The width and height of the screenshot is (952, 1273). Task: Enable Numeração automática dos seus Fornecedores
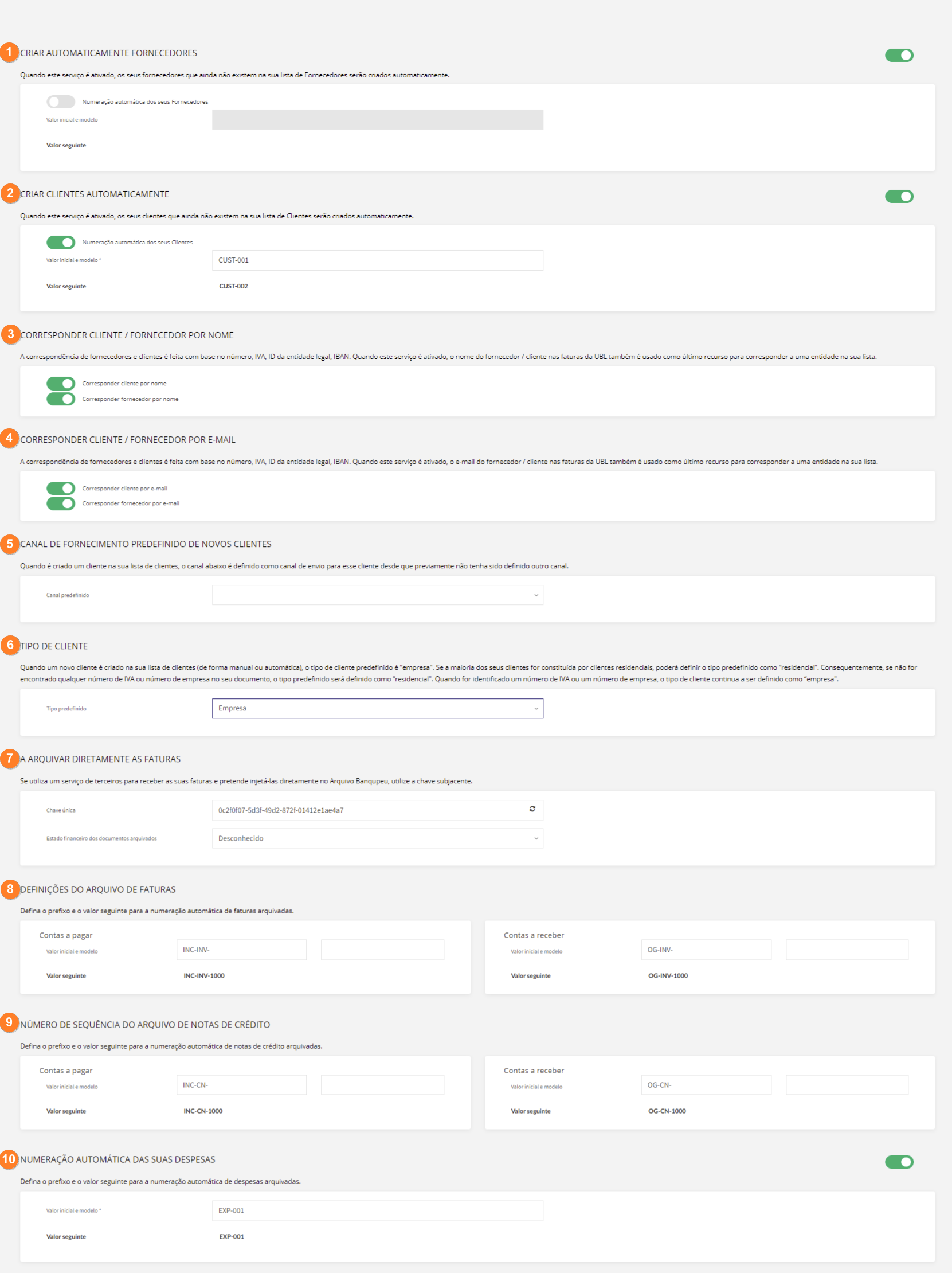click(61, 102)
